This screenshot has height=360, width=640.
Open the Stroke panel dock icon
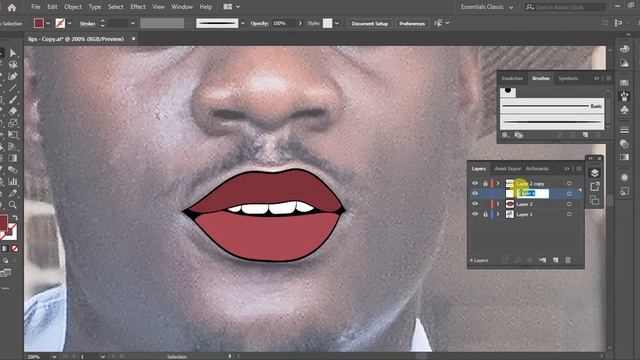(x=624, y=130)
